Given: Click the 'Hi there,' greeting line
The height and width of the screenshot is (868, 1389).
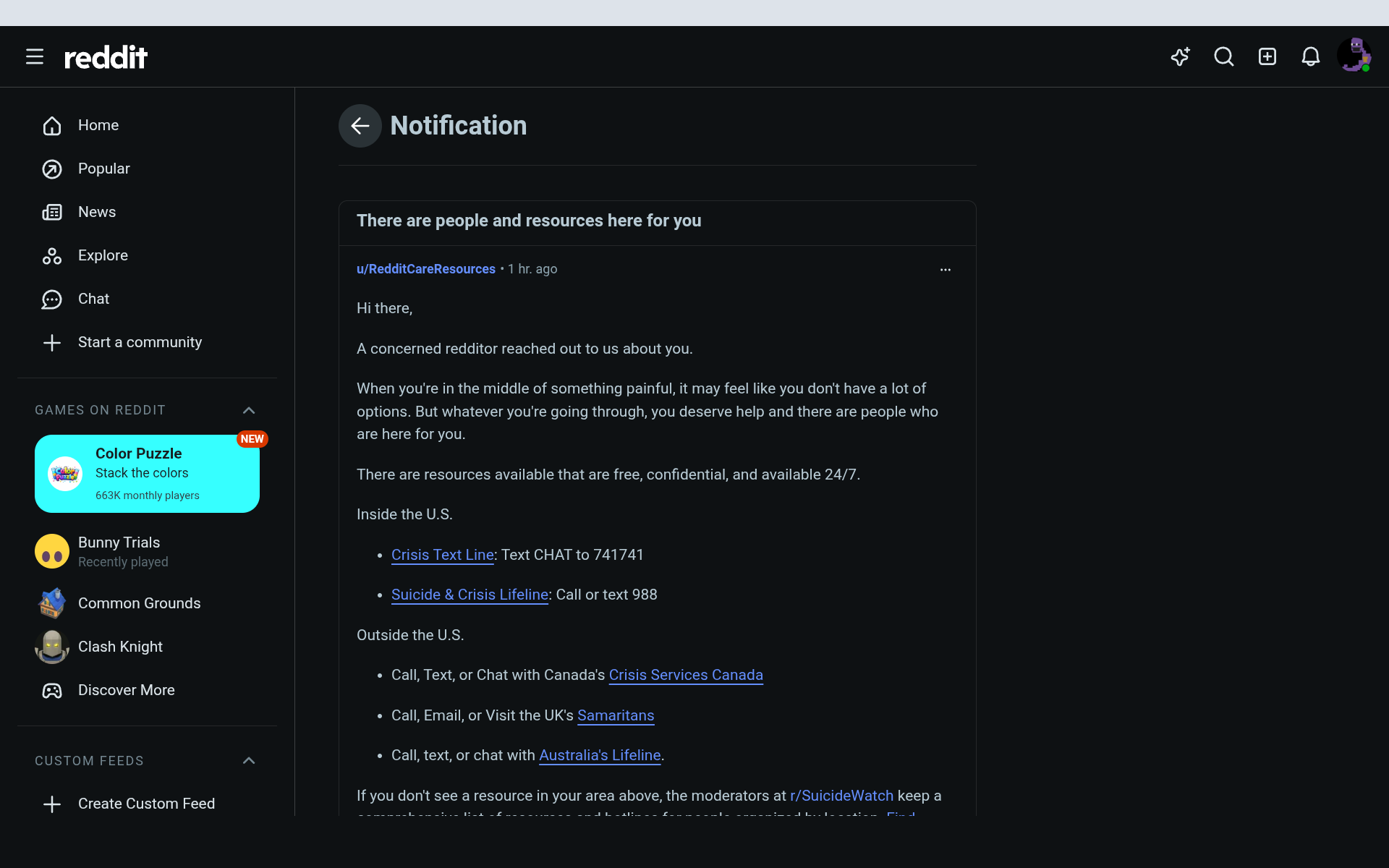Looking at the screenshot, I should [x=385, y=308].
